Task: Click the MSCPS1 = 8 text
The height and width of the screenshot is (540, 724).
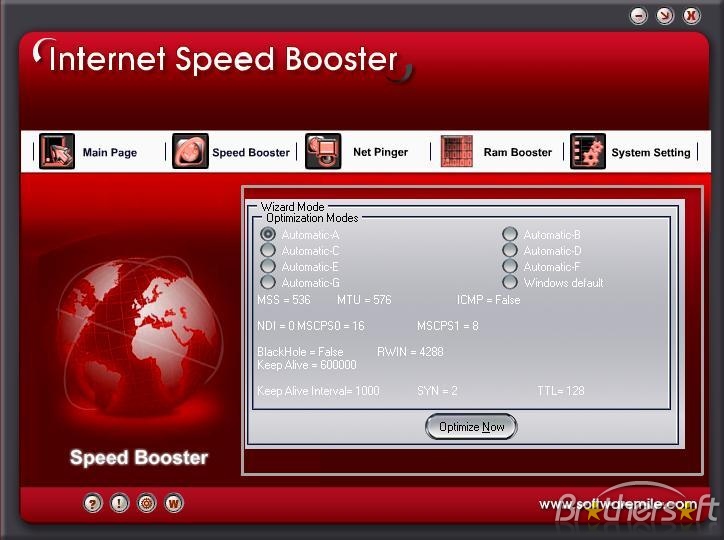Action: [x=447, y=326]
